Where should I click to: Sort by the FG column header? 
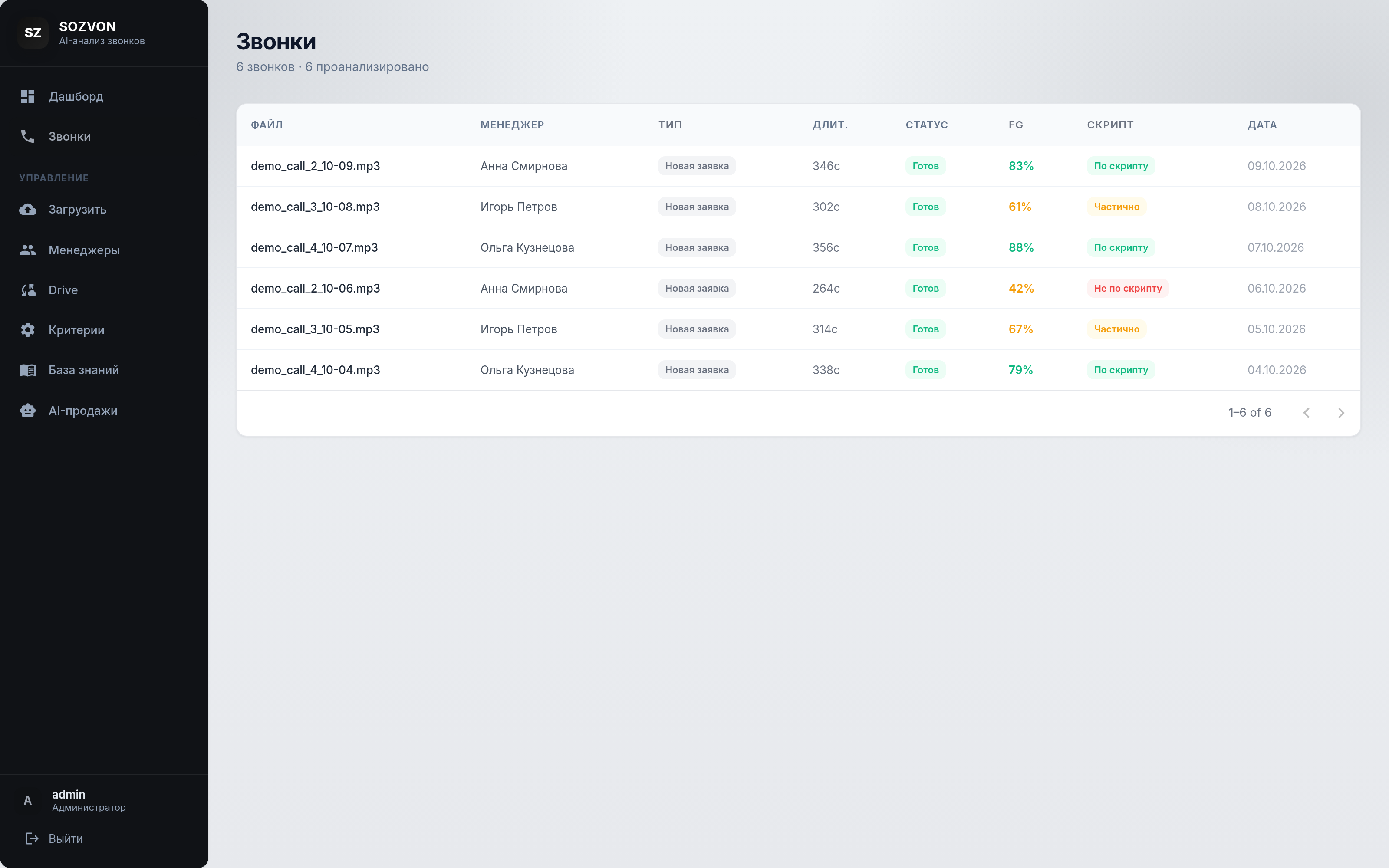coord(1016,125)
